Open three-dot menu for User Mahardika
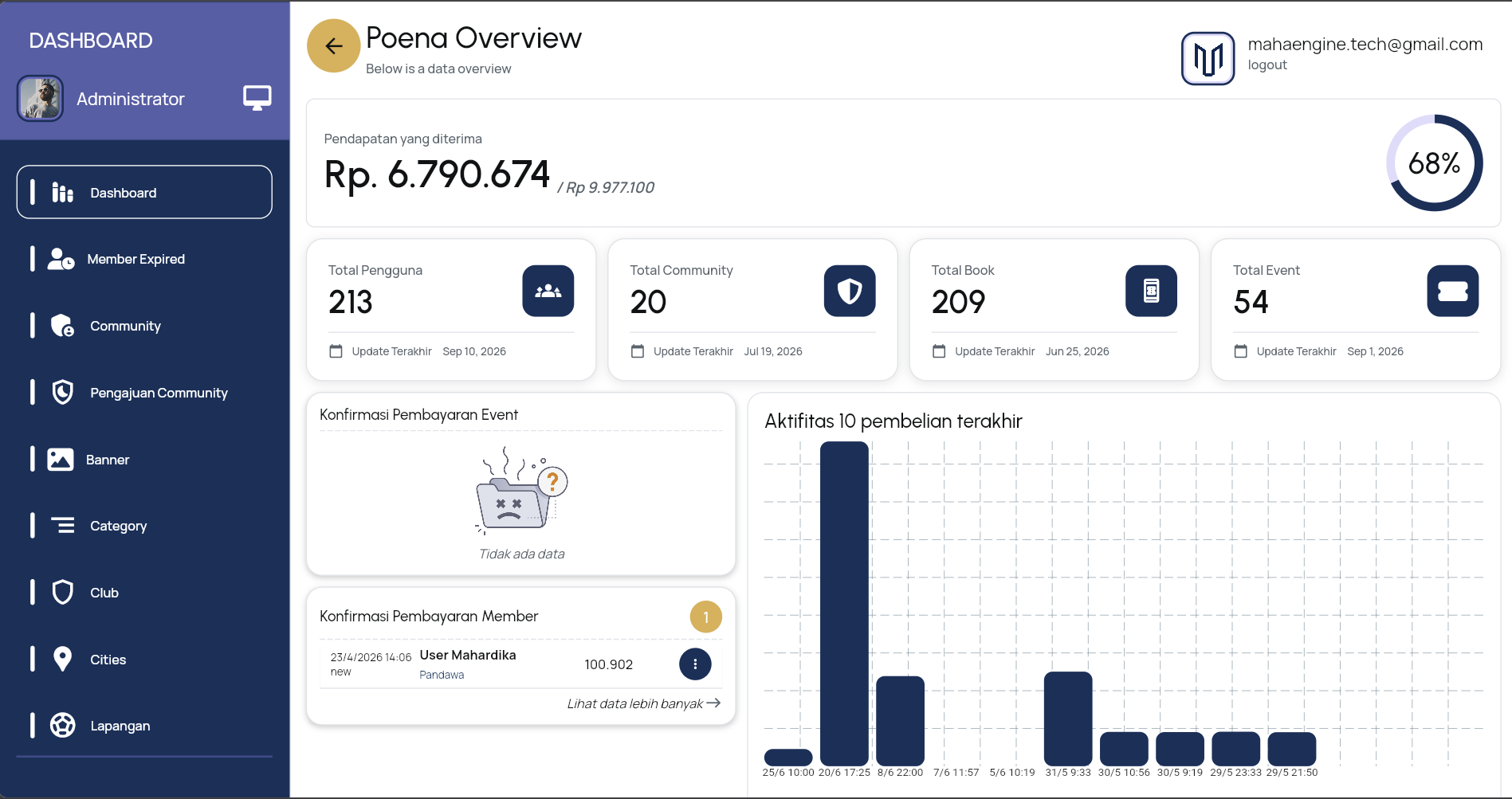 click(695, 664)
